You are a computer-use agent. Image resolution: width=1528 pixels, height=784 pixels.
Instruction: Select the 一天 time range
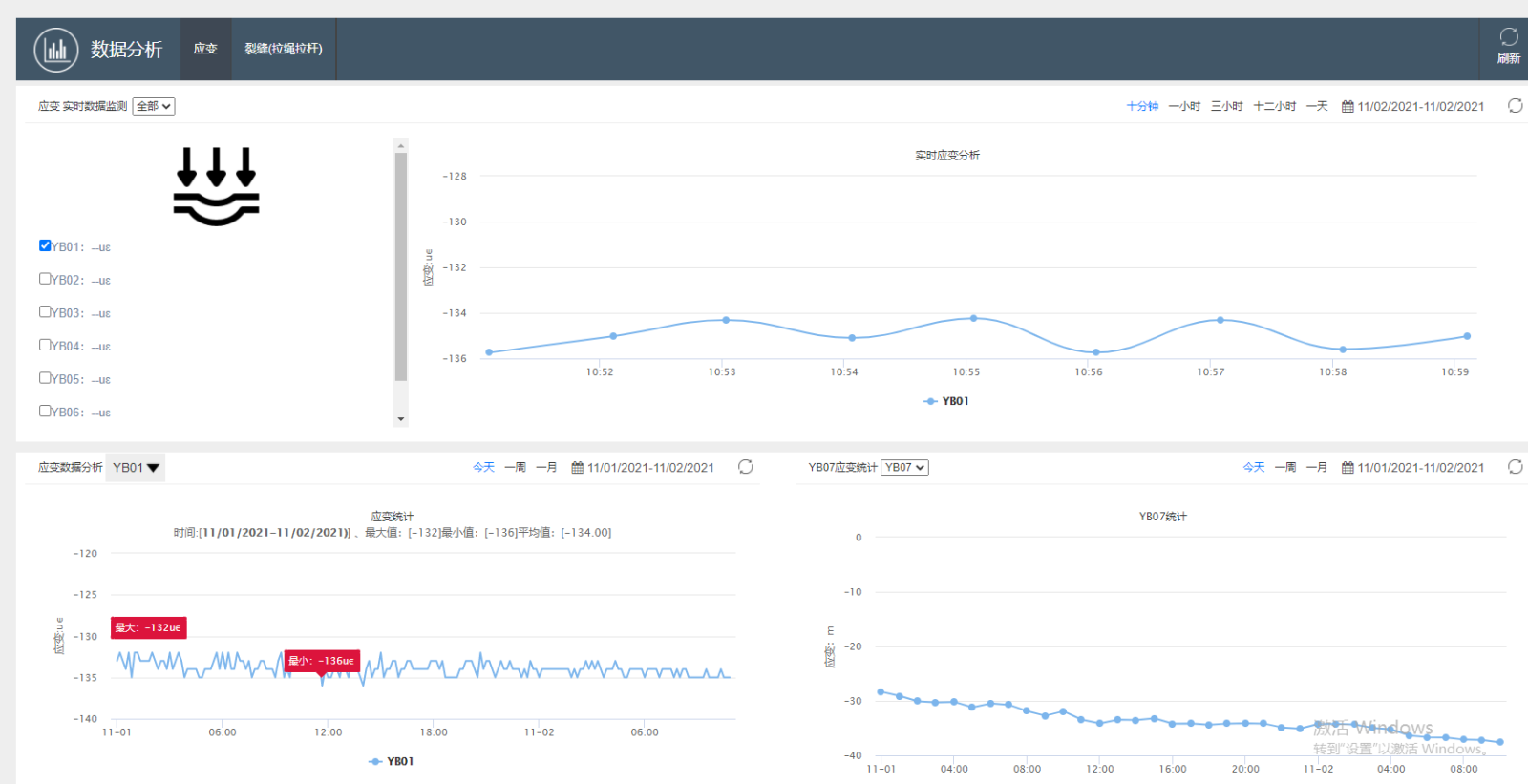[x=1317, y=106]
